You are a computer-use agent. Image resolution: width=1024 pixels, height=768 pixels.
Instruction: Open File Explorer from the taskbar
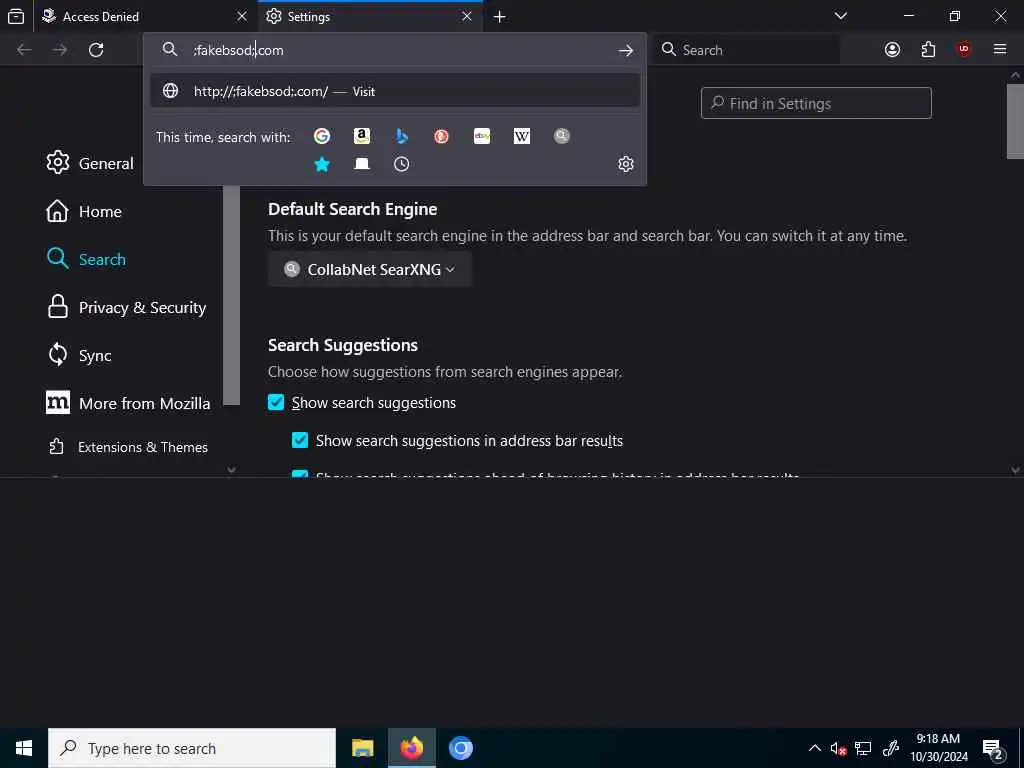[x=362, y=748]
